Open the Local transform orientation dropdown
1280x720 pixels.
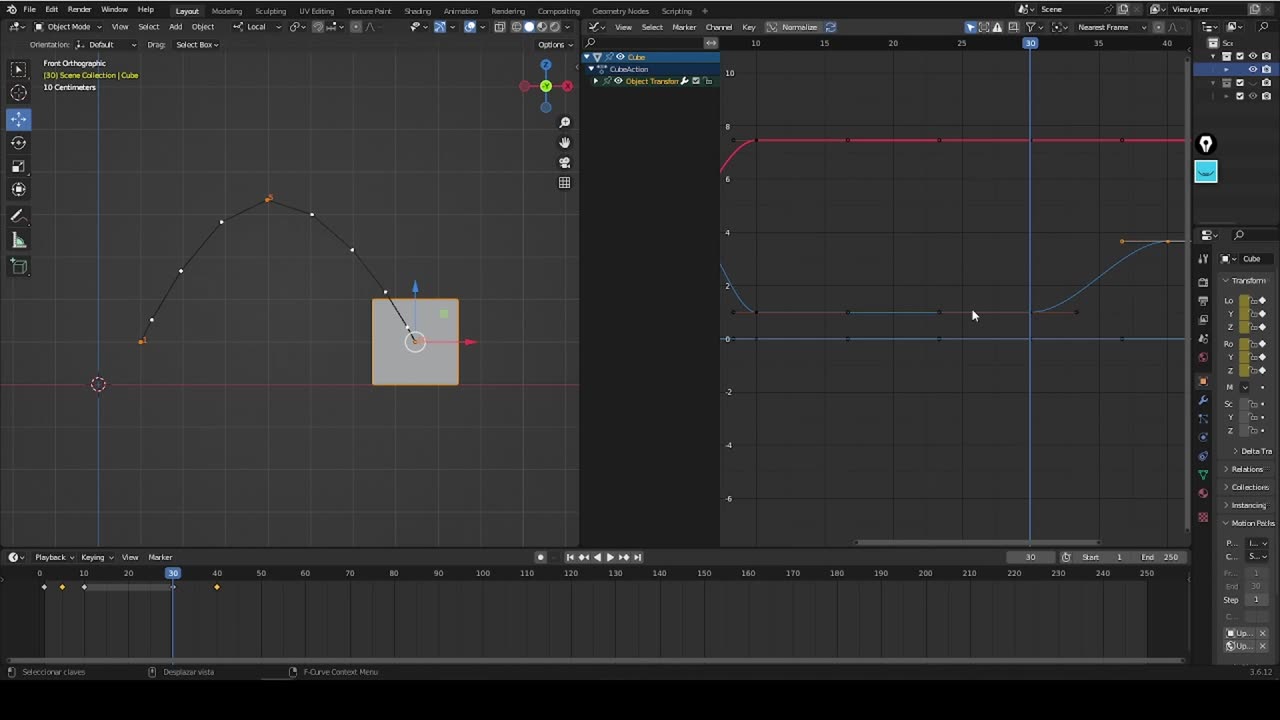point(257,27)
